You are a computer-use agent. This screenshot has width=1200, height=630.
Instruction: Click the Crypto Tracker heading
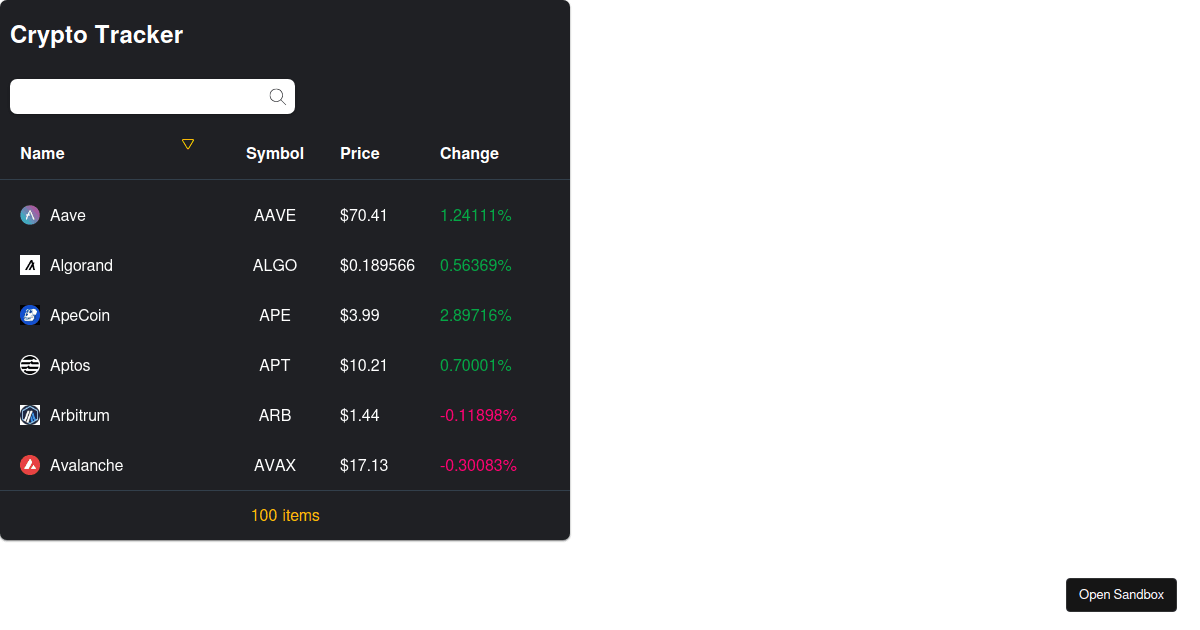[96, 34]
